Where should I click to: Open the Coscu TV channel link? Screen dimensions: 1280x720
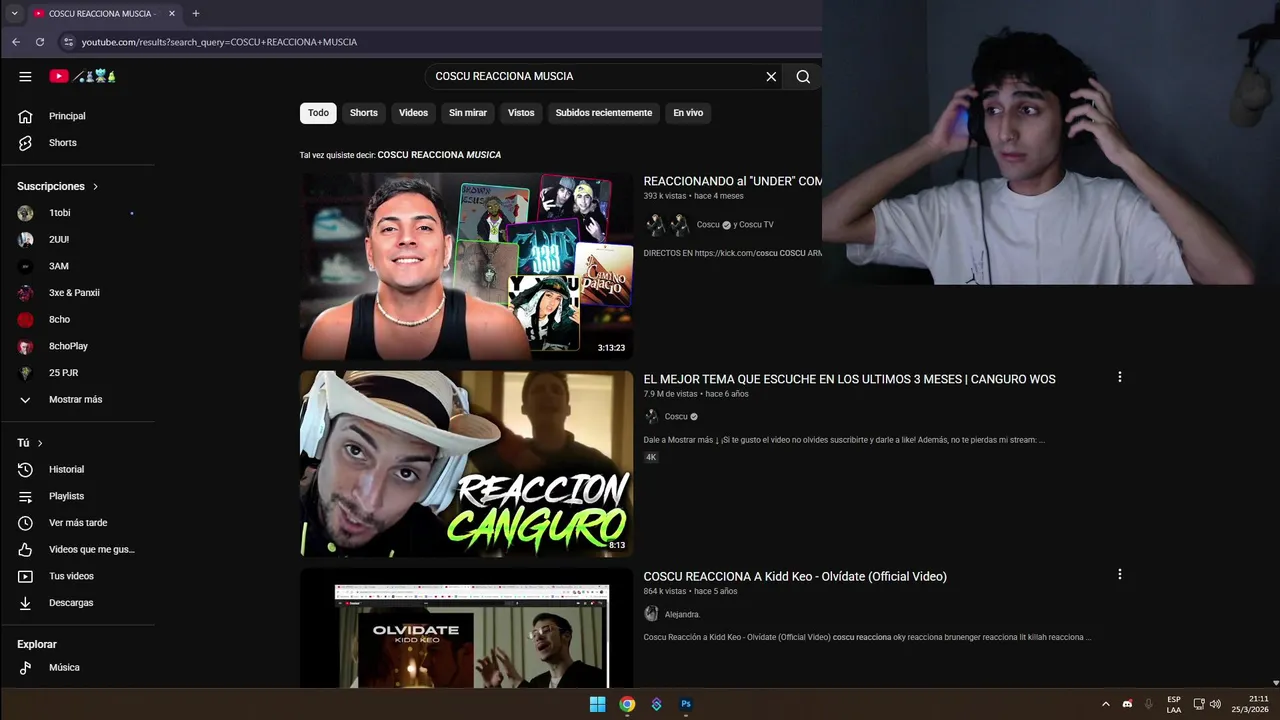pos(756,225)
